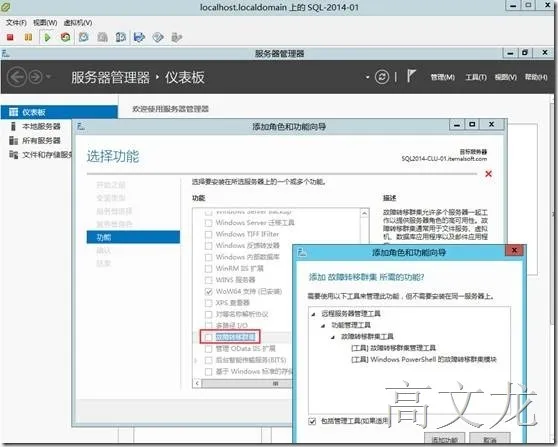Click the yellow pause VM toolbar icon
Viewport: 558px width, 447px height.
(28, 37)
